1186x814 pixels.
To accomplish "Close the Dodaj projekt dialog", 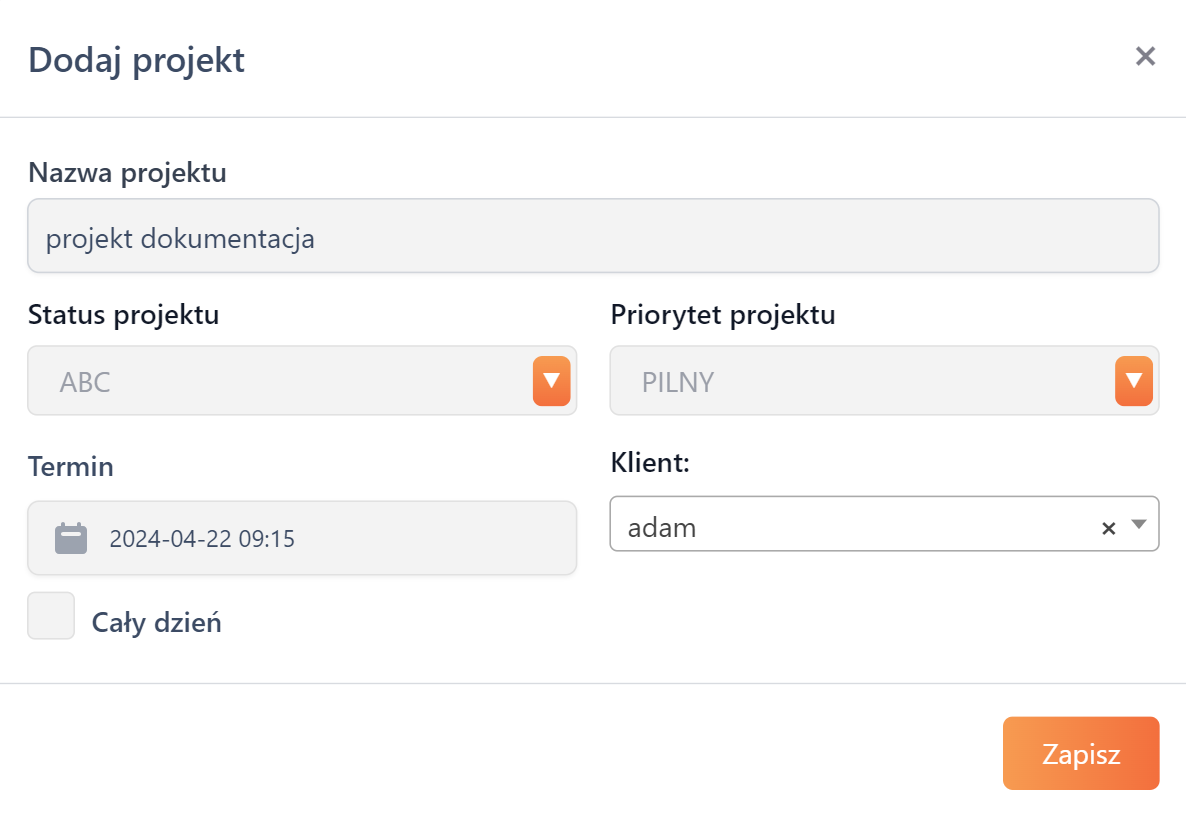I will pyautogui.click(x=1145, y=56).
